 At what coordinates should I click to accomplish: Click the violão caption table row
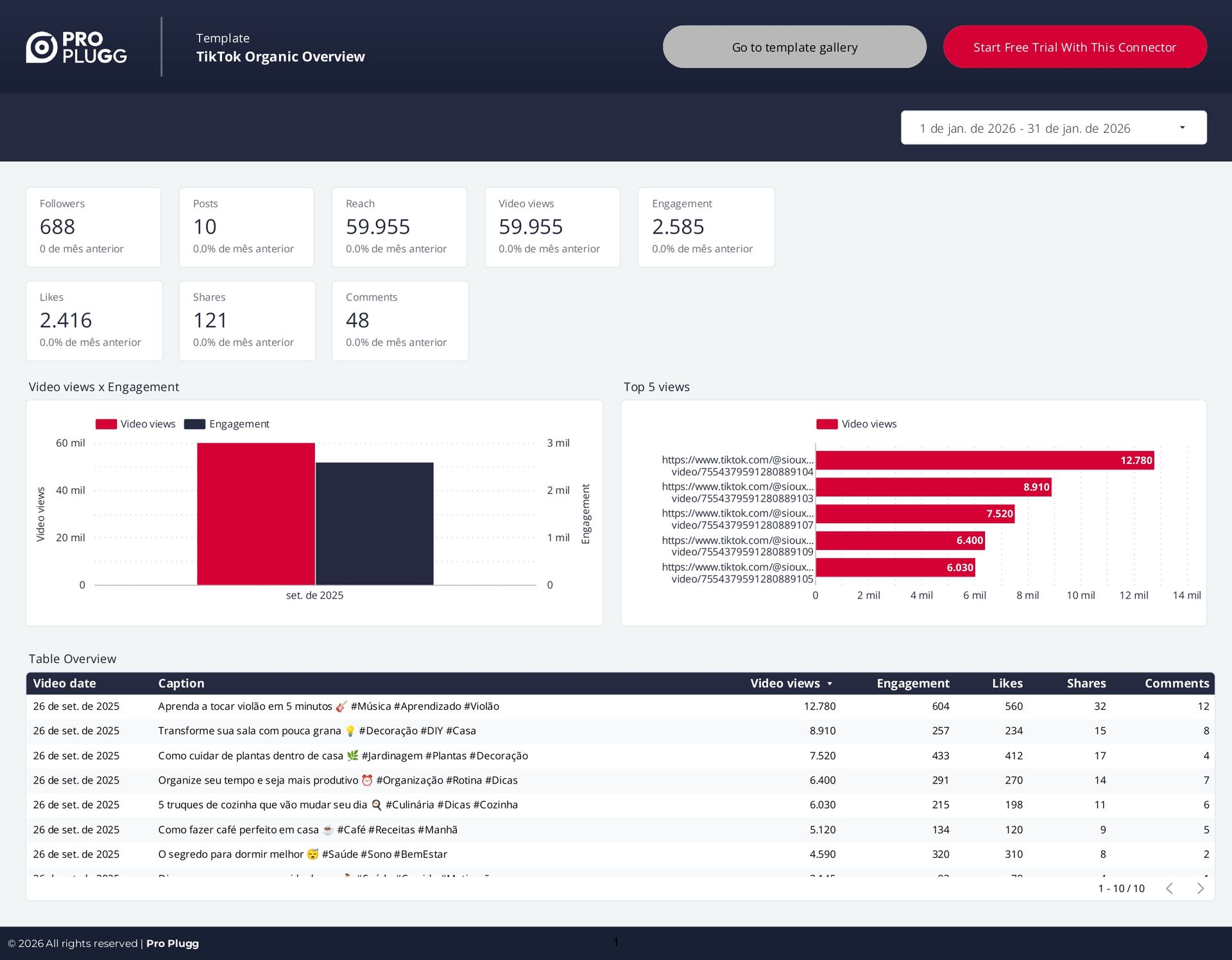click(x=329, y=707)
